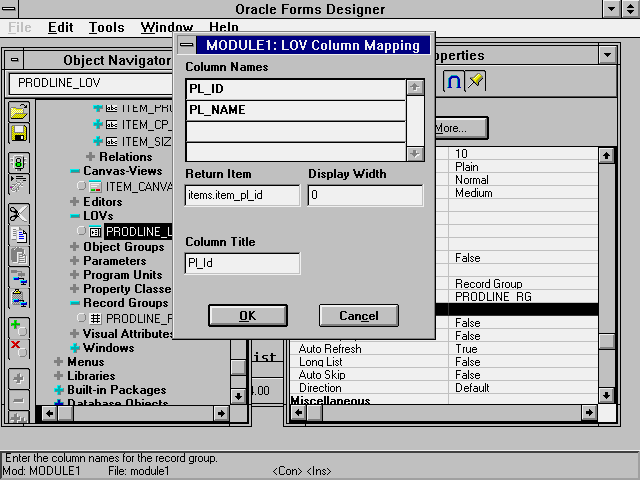Click the Column Names scroll down arrow
Viewport: 640px width, 480px height.
coord(415,153)
